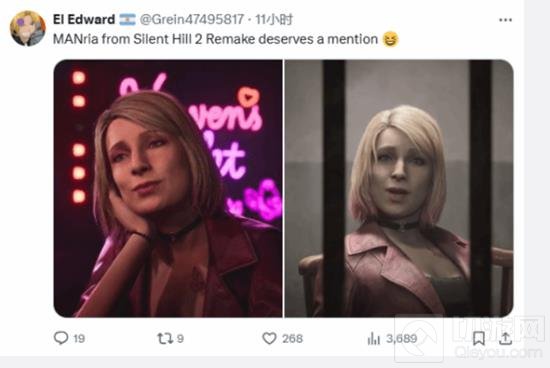
Task: Open the tweet's 11小时 timestamp link
Action: tap(274, 19)
